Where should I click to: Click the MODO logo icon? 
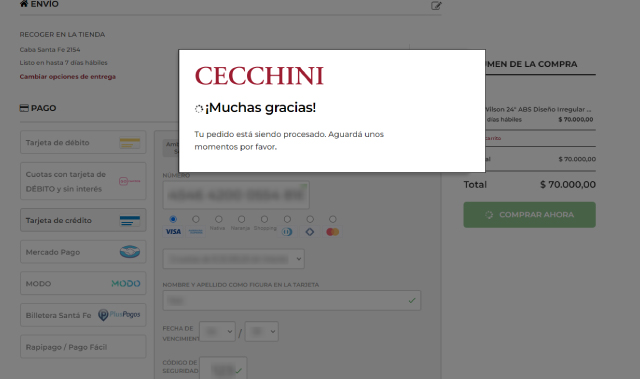point(126,283)
